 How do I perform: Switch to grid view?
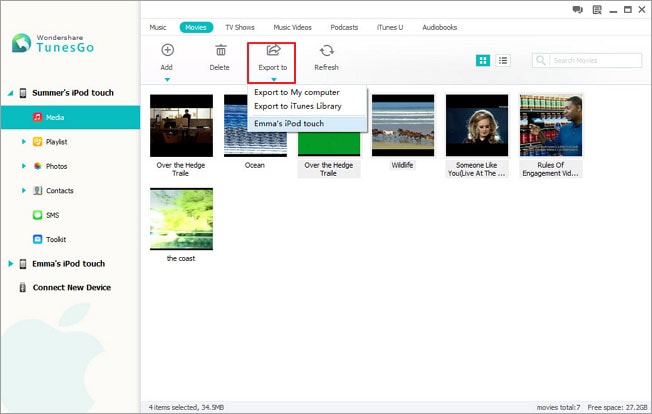click(x=483, y=61)
